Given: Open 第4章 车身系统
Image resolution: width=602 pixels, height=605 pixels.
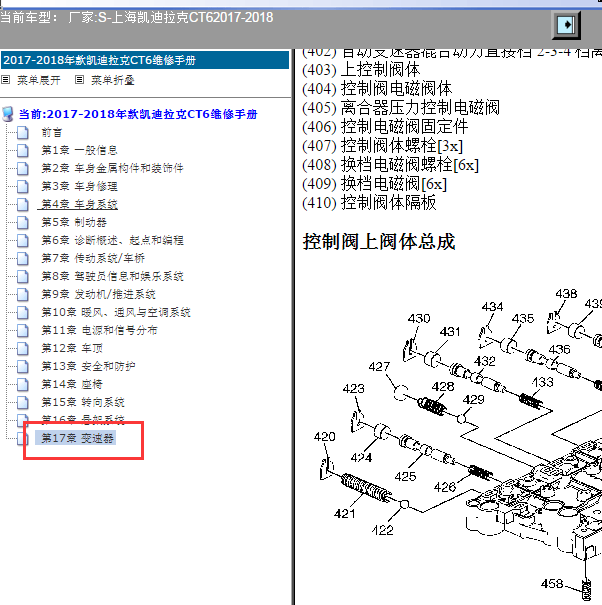Looking at the screenshot, I should (x=79, y=204).
